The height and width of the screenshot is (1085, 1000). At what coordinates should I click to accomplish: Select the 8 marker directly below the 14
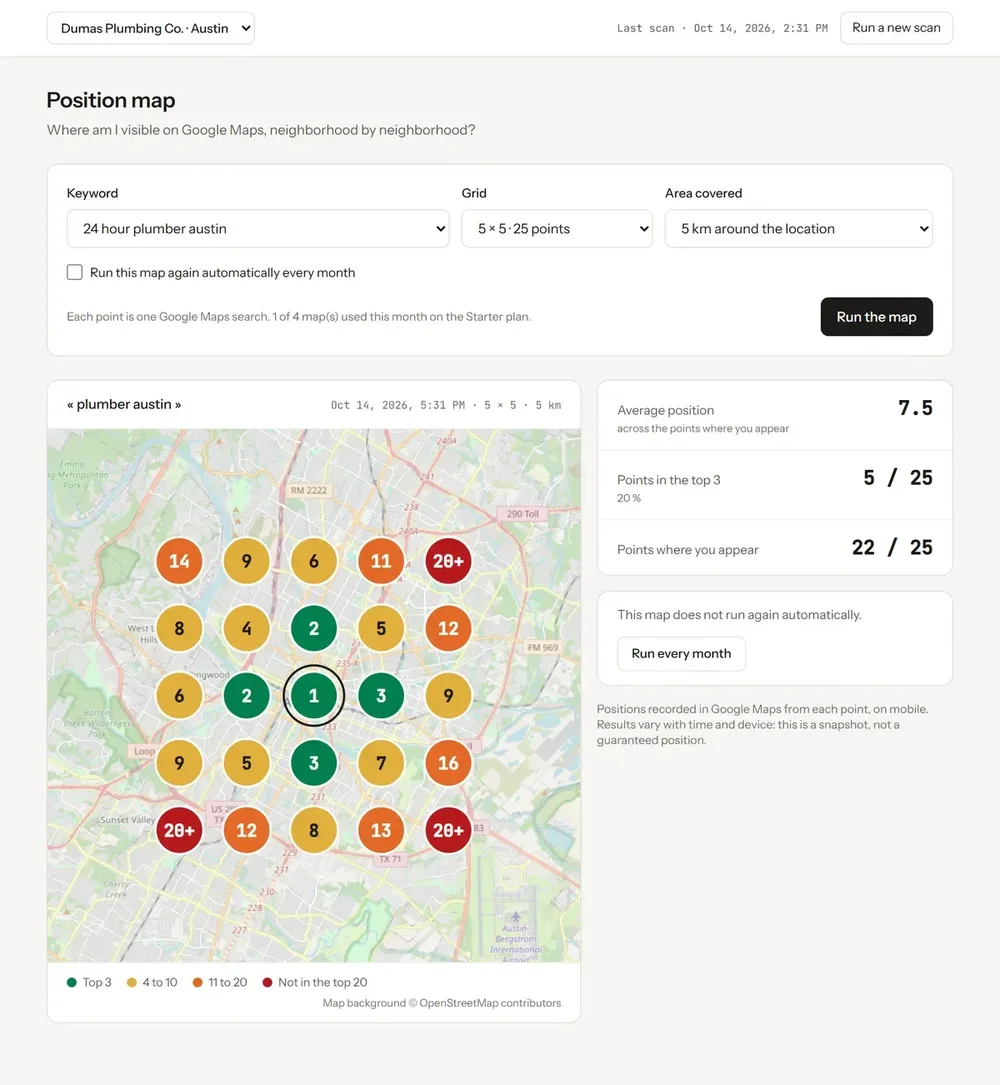pyautogui.click(x=179, y=628)
